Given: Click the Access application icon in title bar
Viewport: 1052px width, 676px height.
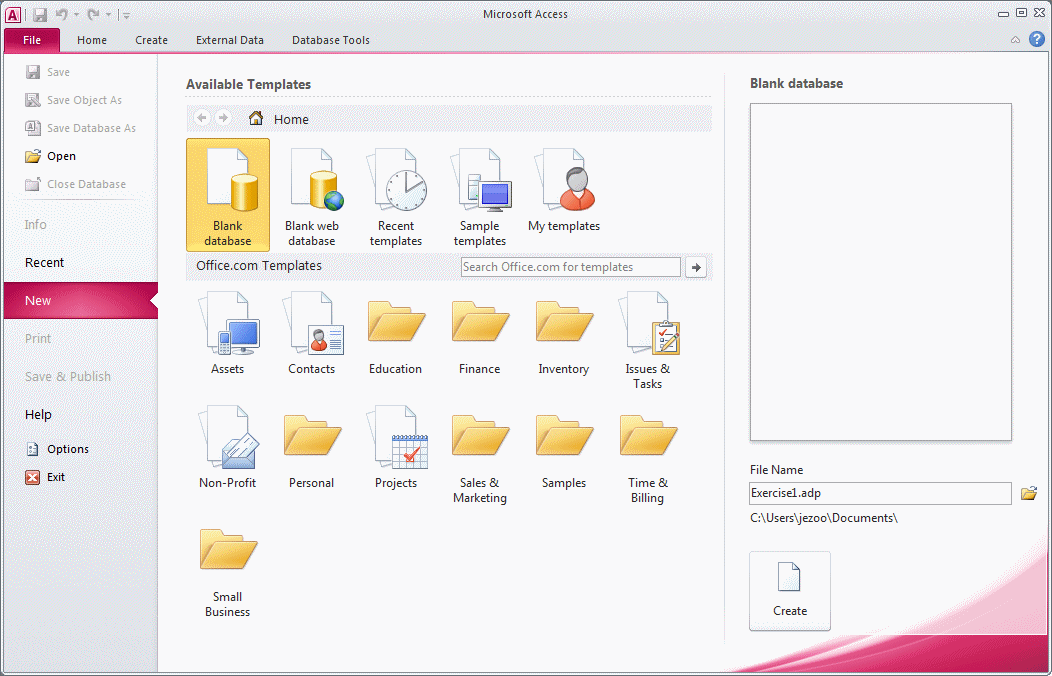Looking at the screenshot, I should pos(13,15).
